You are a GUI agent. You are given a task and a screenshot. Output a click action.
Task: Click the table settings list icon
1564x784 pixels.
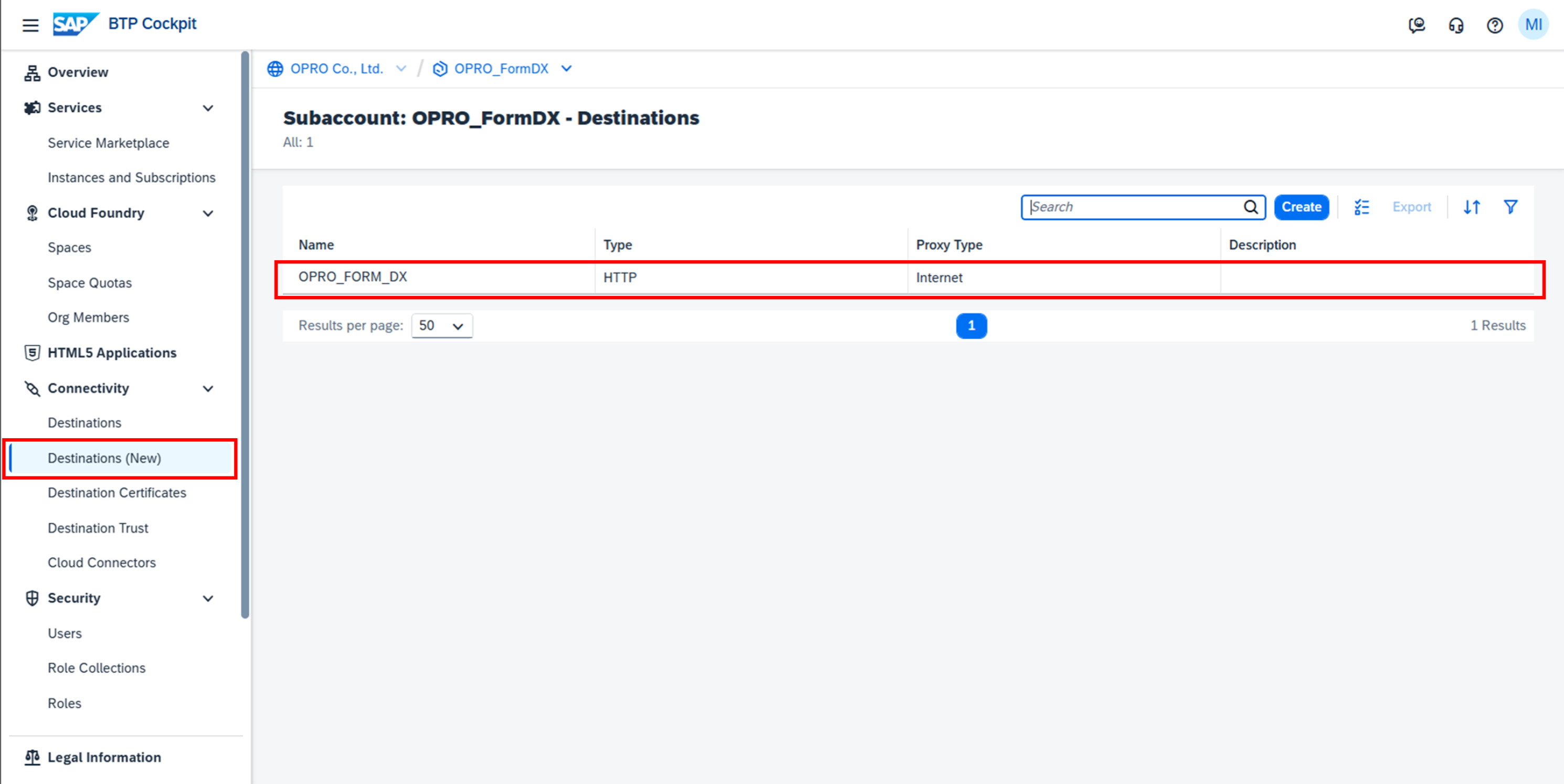coord(1361,207)
